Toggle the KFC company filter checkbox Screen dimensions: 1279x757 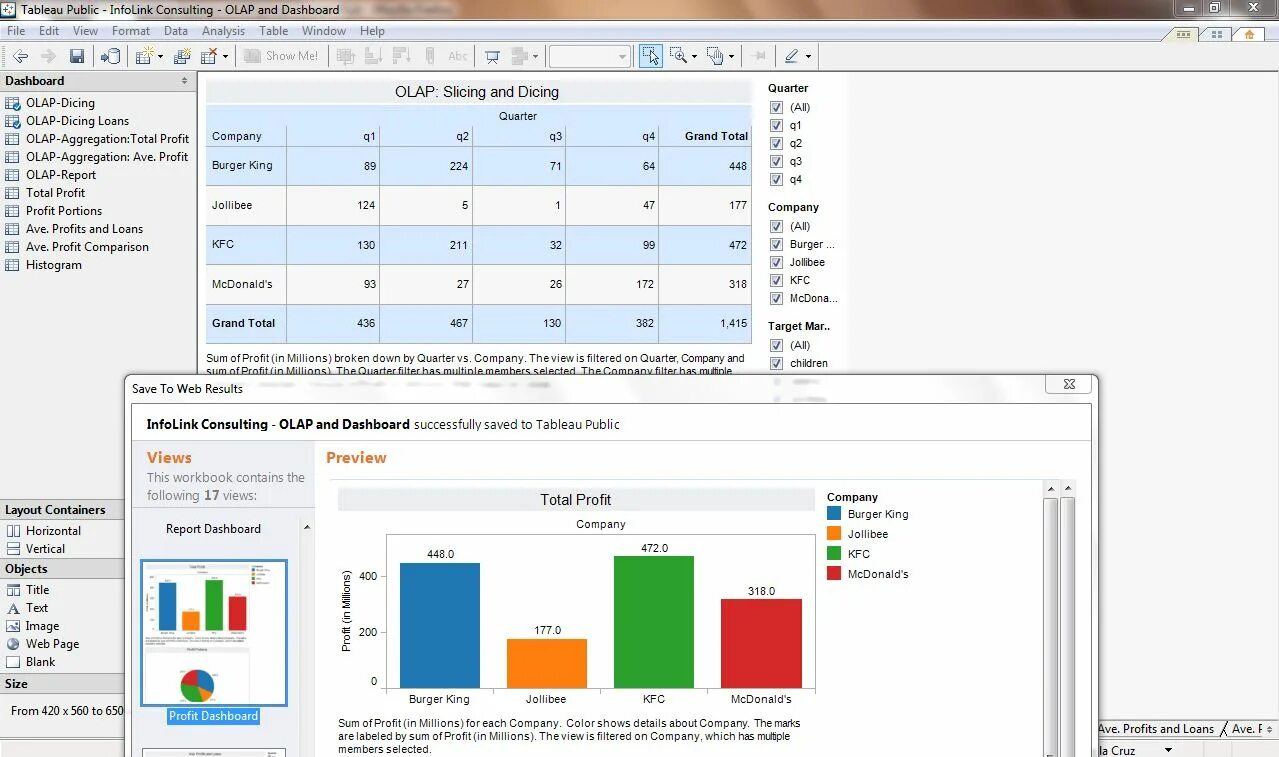776,280
